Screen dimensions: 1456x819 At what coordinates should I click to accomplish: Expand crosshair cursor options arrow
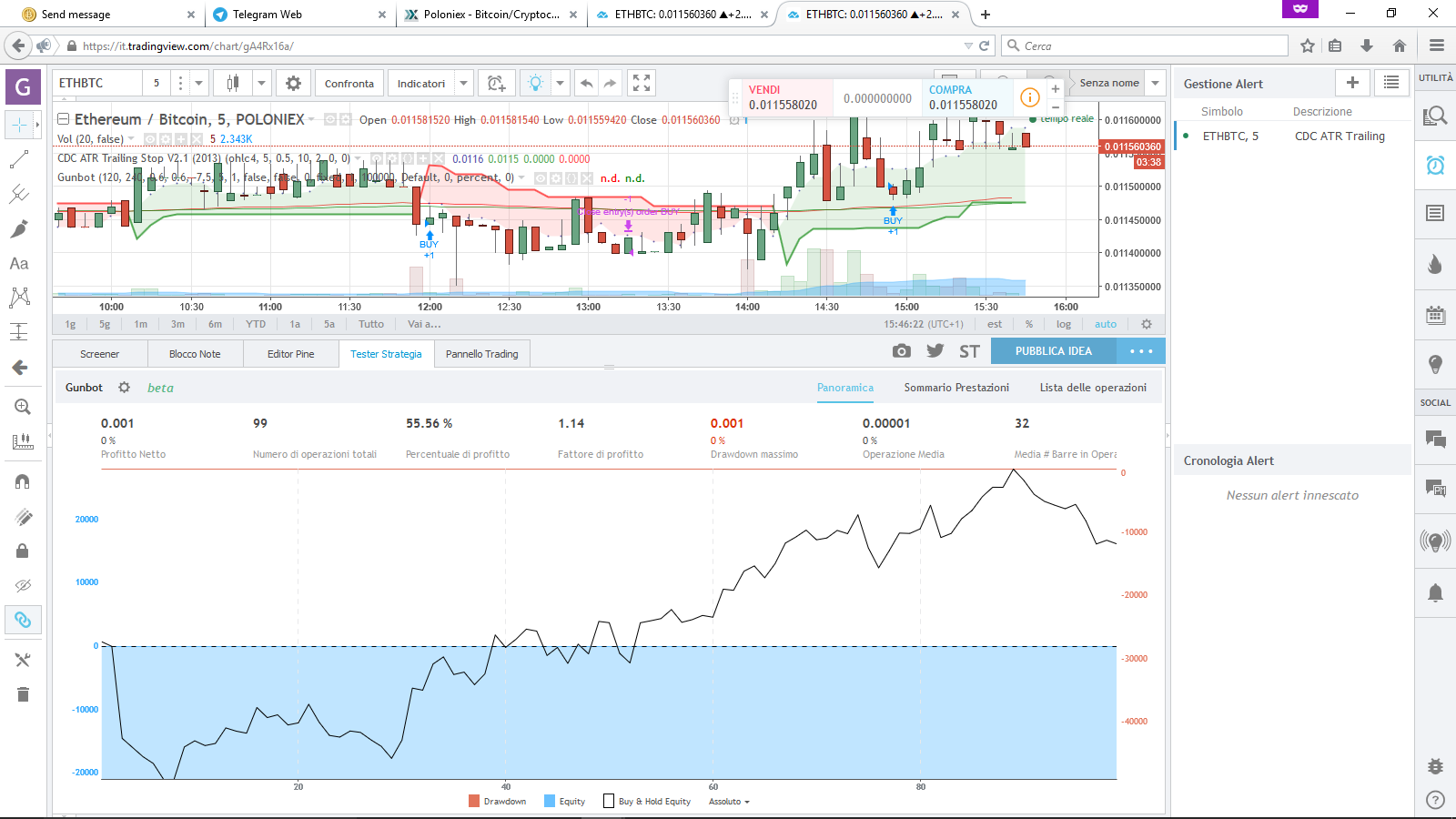(37, 125)
